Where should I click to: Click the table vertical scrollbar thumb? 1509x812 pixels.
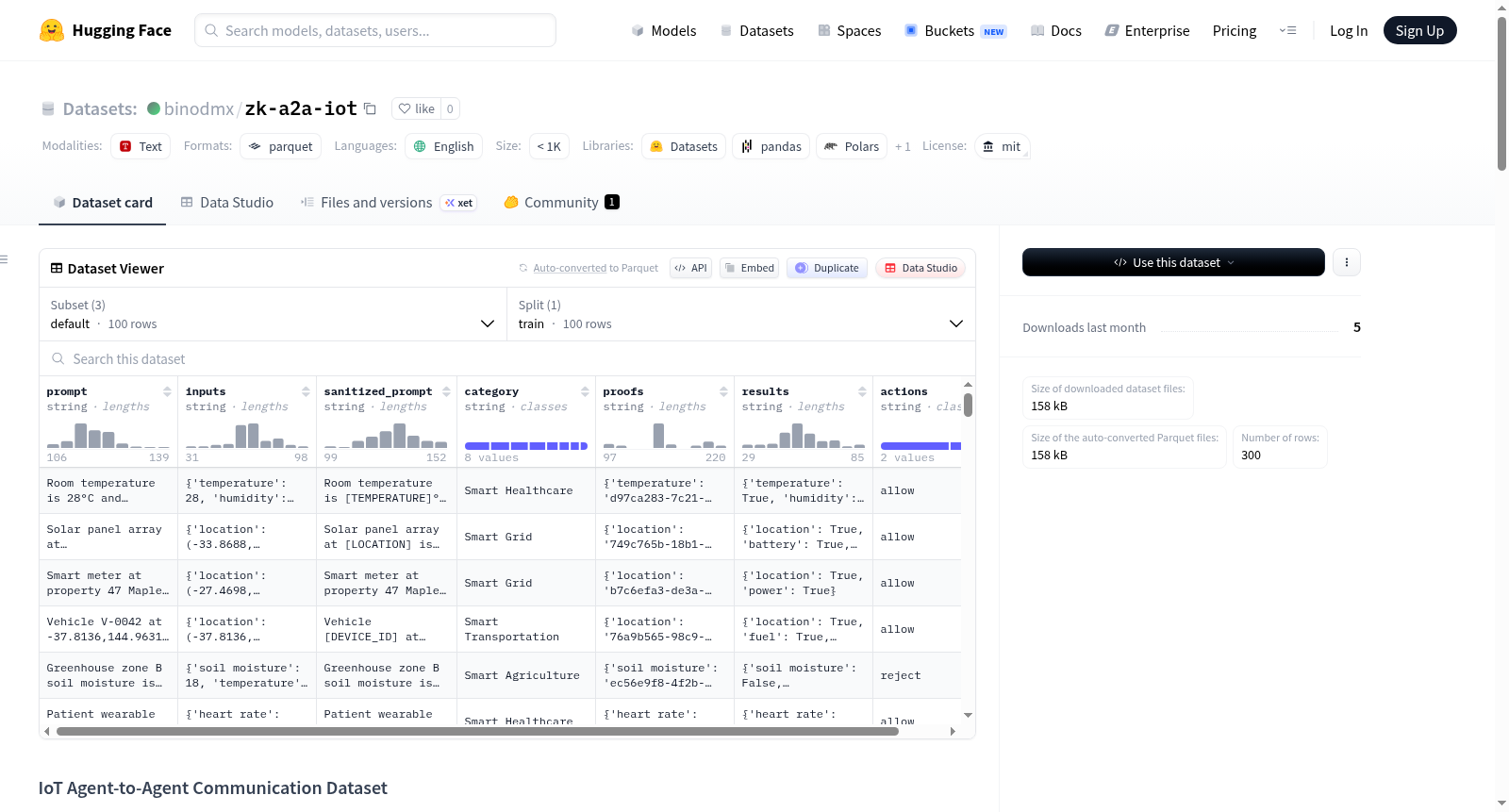(968, 405)
